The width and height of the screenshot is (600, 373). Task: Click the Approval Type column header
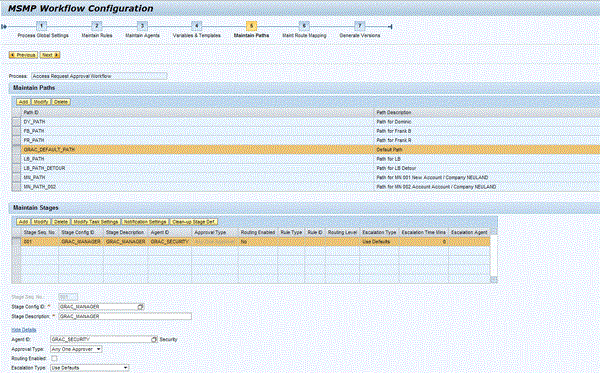(x=215, y=232)
